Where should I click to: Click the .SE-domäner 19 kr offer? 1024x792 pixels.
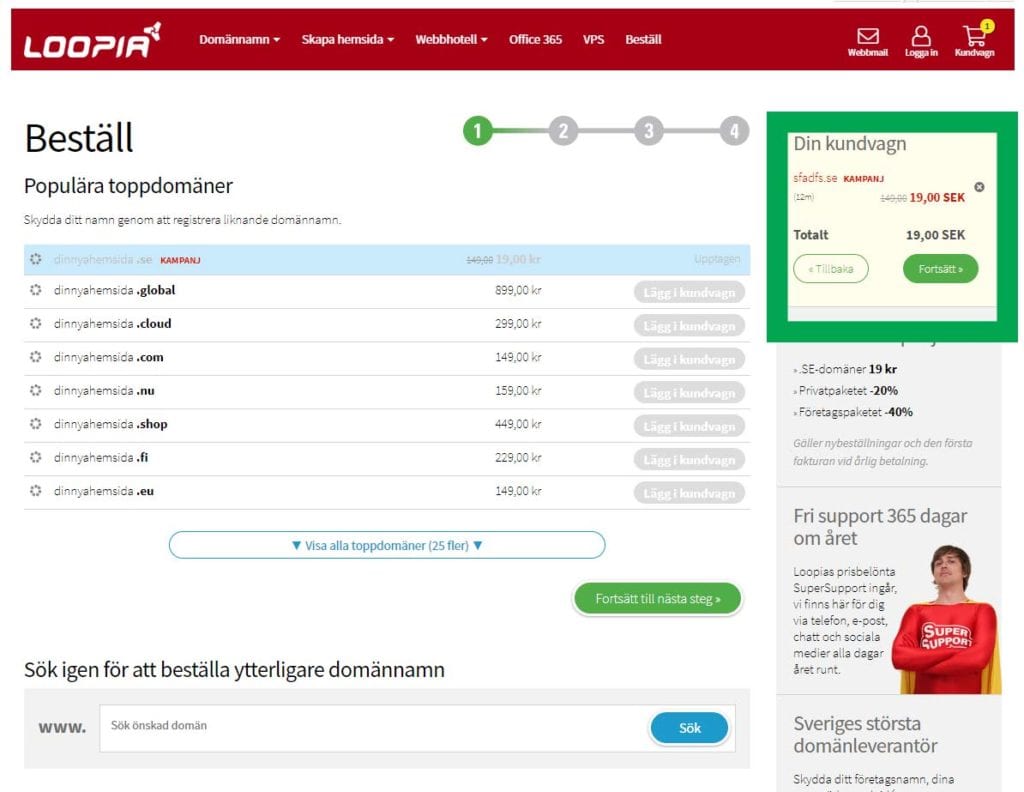(x=846, y=369)
